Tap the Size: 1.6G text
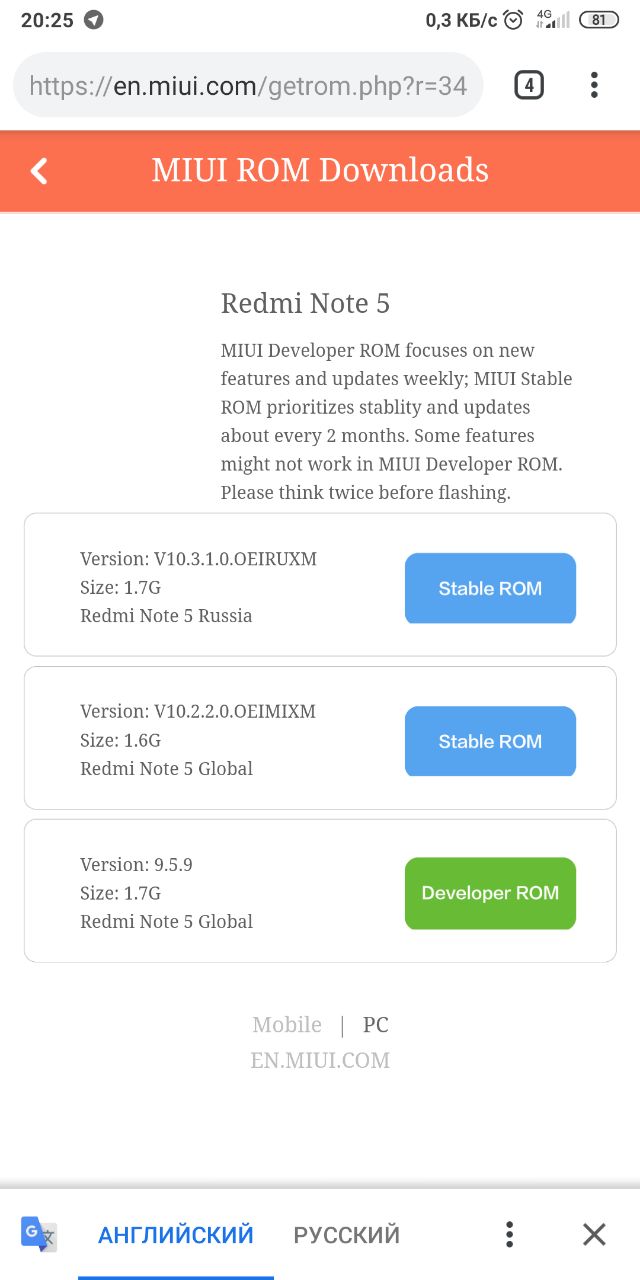 (120, 741)
